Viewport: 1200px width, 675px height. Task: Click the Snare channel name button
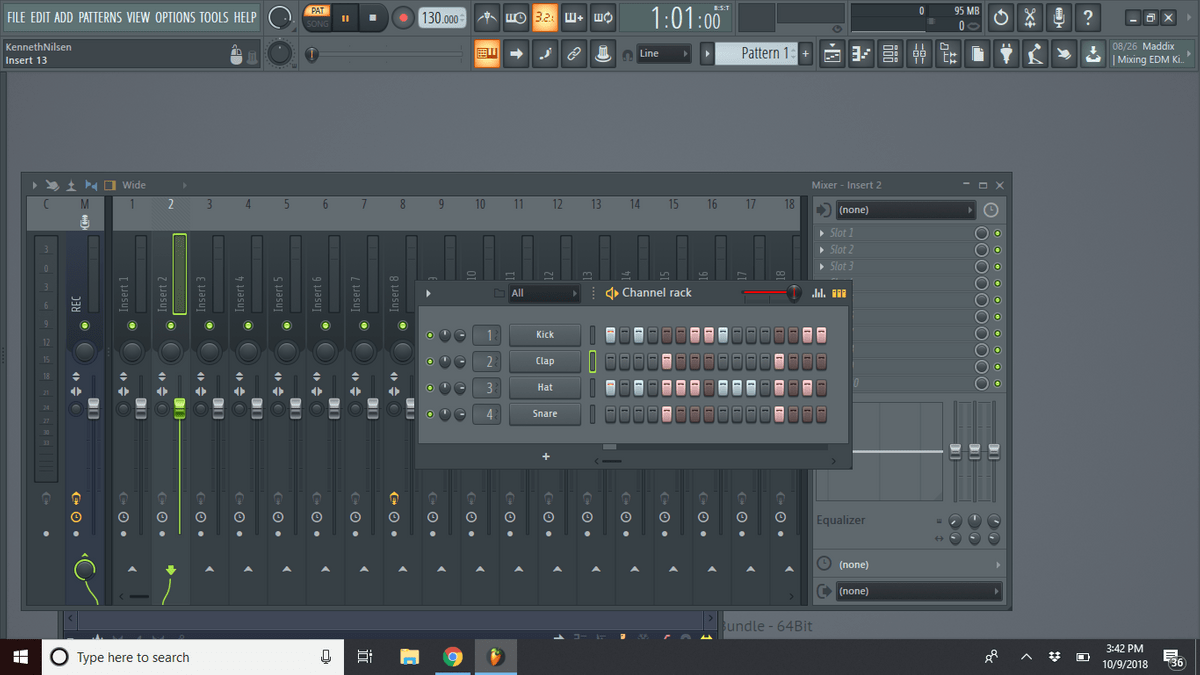(545, 413)
